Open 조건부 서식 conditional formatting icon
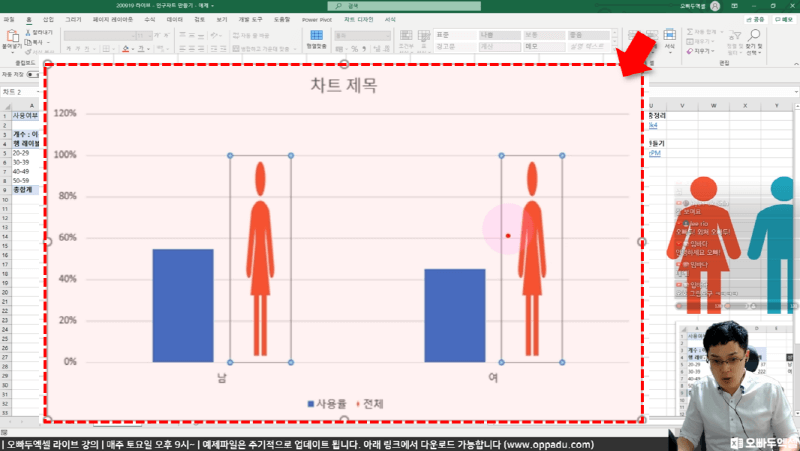800x451 pixels. [x=406, y=36]
